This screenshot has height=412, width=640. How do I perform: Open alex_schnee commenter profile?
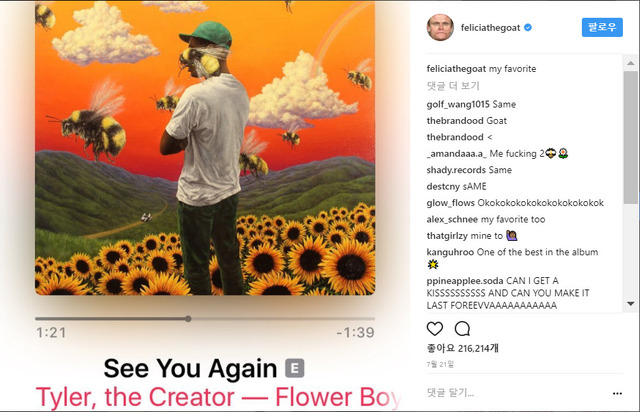(x=452, y=219)
